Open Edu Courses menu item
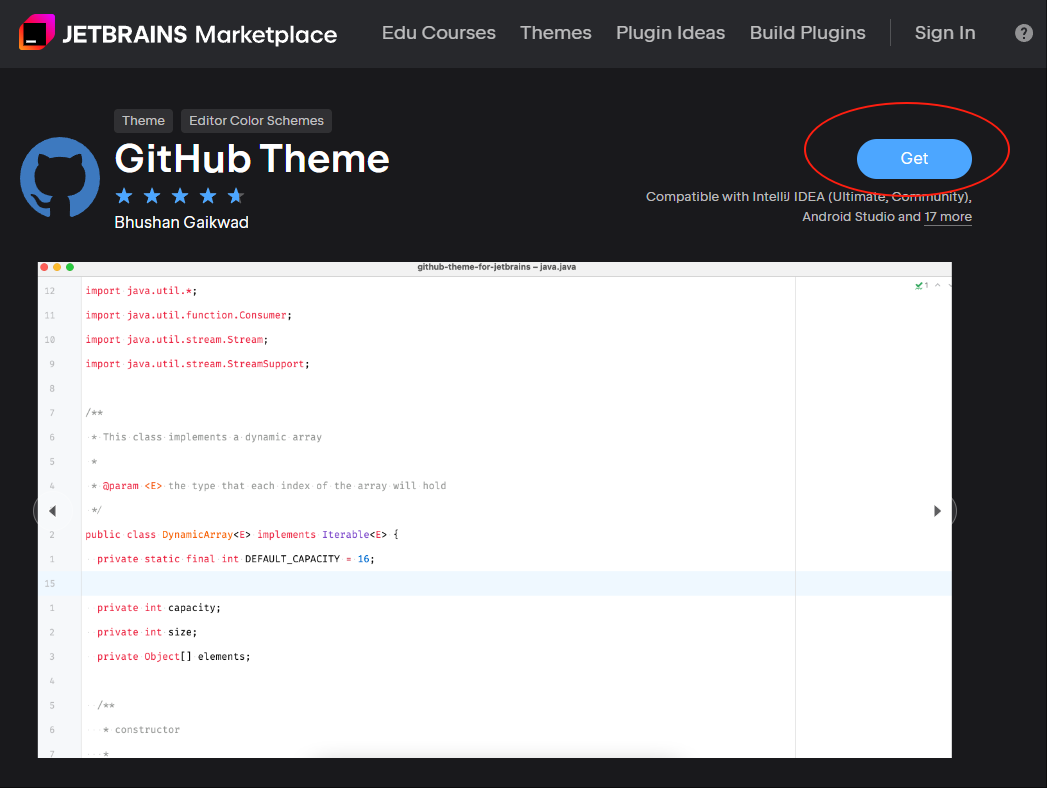The image size is (1047, 788). point(439,33)
